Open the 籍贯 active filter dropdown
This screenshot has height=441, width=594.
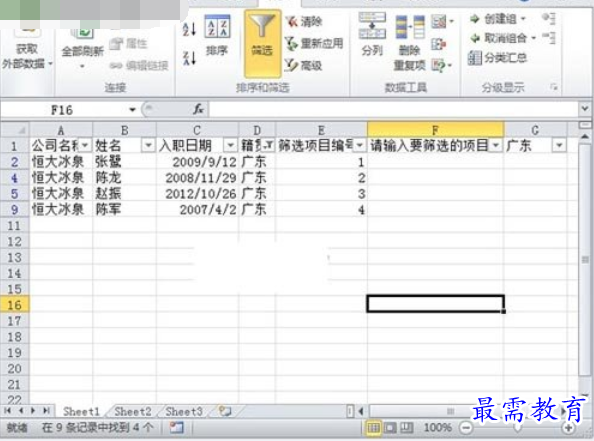(268, 145)
